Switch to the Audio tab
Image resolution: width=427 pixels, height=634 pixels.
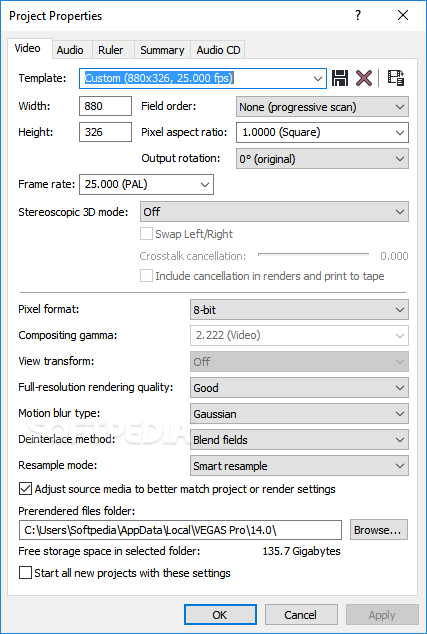[x=70, y=50]
